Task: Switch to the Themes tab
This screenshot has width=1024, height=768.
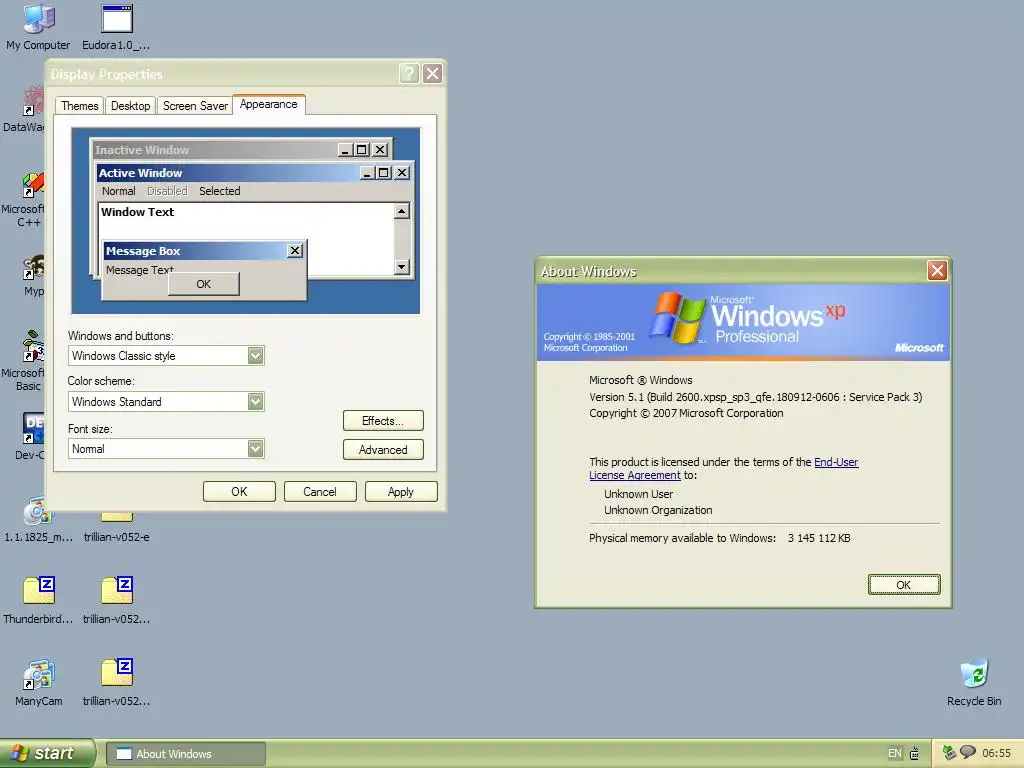Action: click(80, 106)
